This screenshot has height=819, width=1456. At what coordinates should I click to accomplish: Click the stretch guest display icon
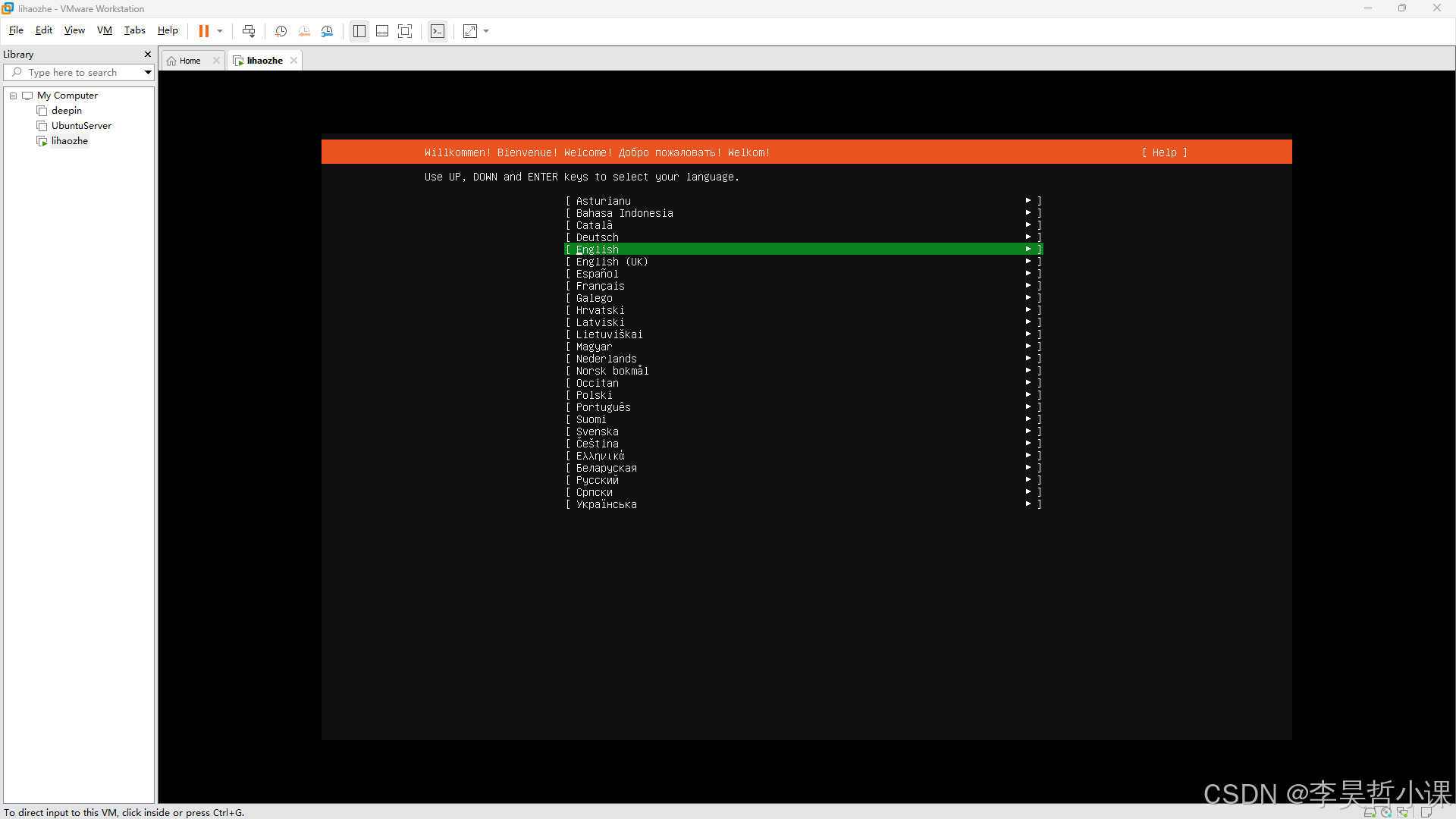(470, 31)
